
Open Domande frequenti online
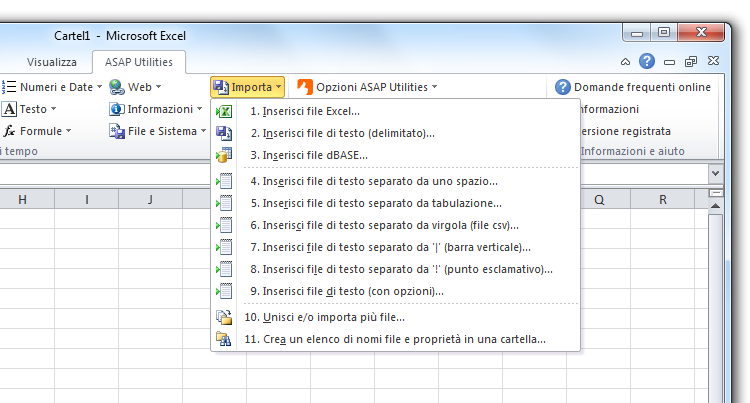[x=633, y=87]
